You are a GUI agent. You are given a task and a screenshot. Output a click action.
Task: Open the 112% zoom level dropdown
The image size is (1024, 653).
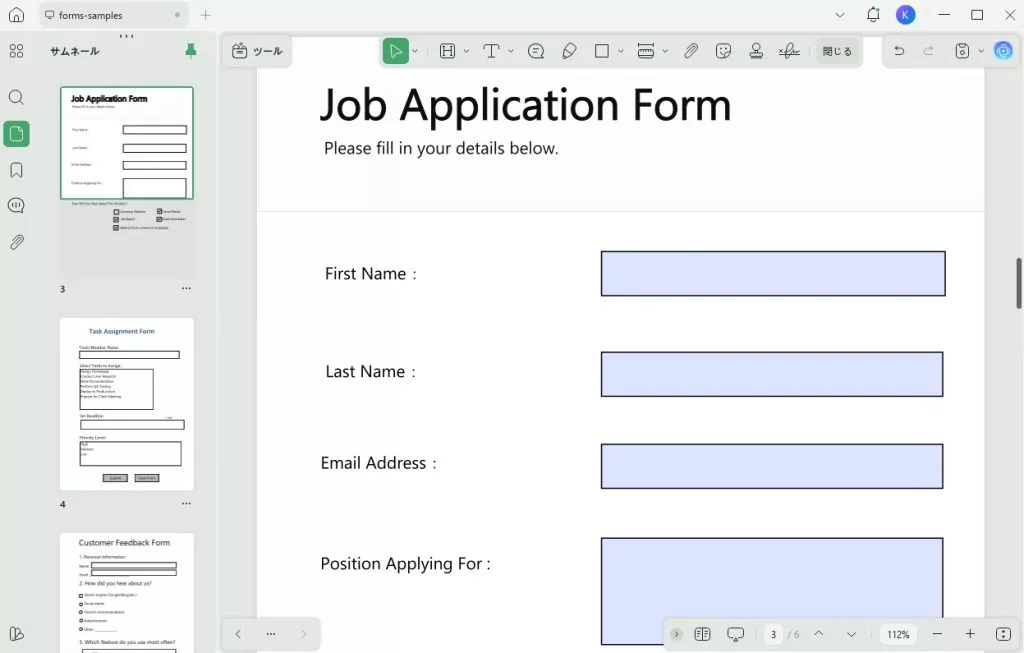click(x=899, y=634)
